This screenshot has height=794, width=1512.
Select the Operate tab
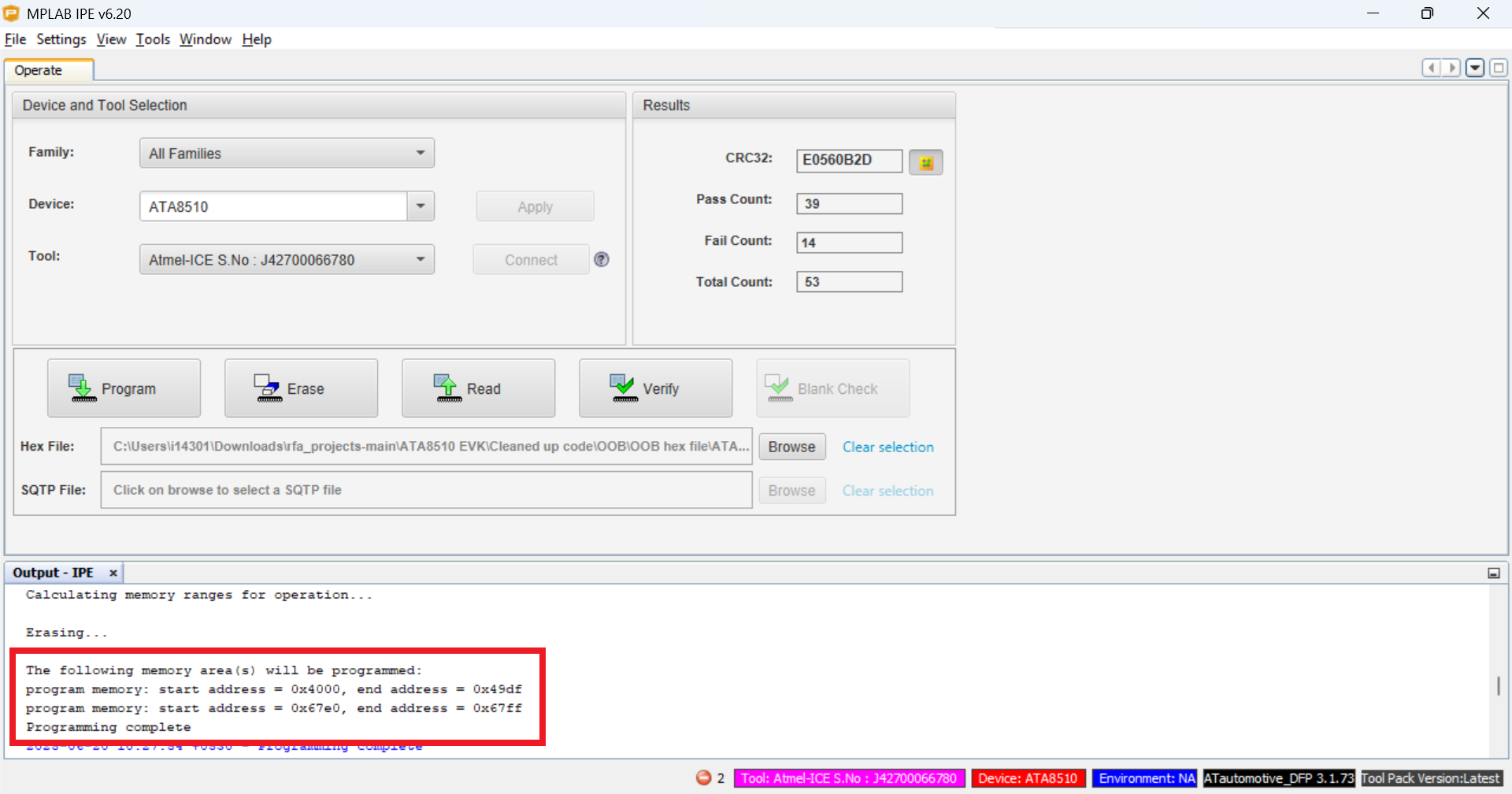[49, 70]
